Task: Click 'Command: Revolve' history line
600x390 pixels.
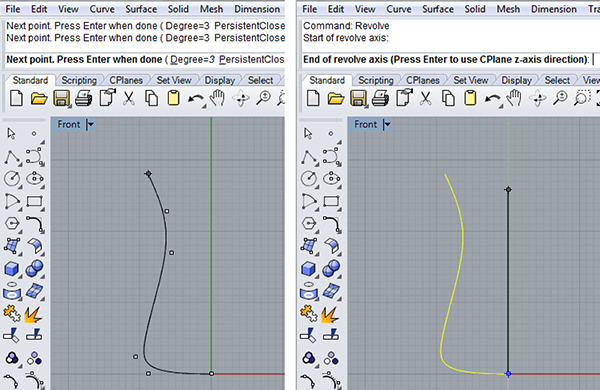Action: (x=346, y=26)
